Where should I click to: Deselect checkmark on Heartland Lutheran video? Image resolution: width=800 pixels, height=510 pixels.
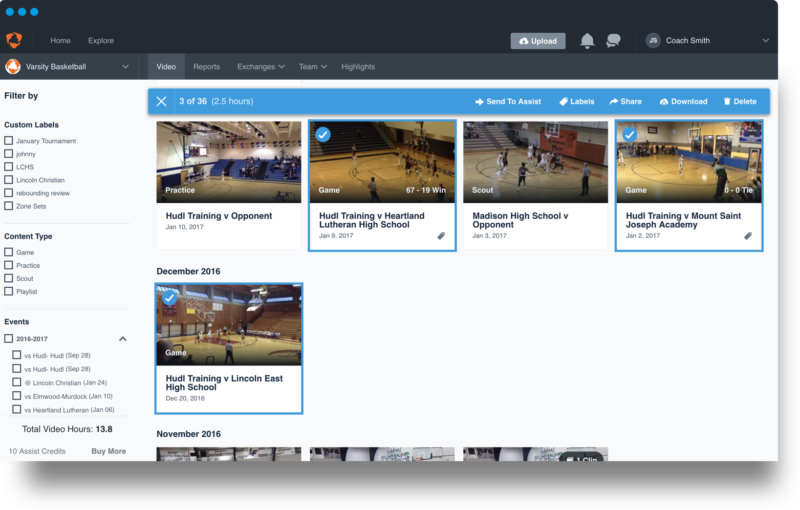tap(323, 135)
